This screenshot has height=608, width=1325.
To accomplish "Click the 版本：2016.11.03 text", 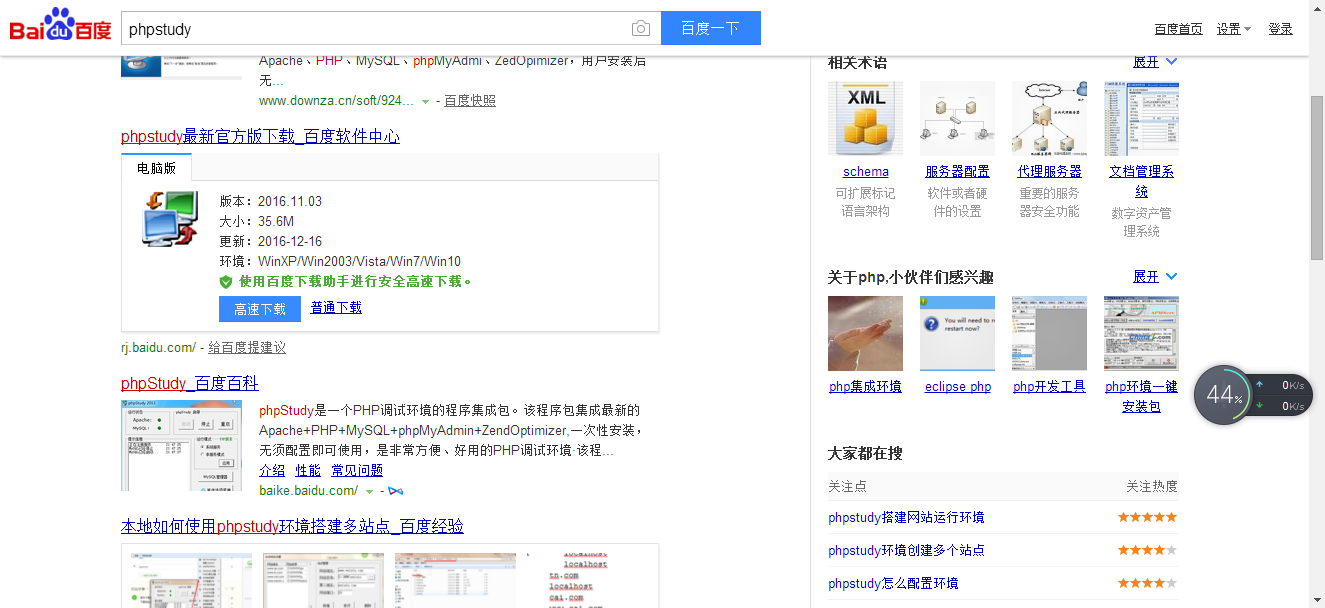I will point(271,202).
